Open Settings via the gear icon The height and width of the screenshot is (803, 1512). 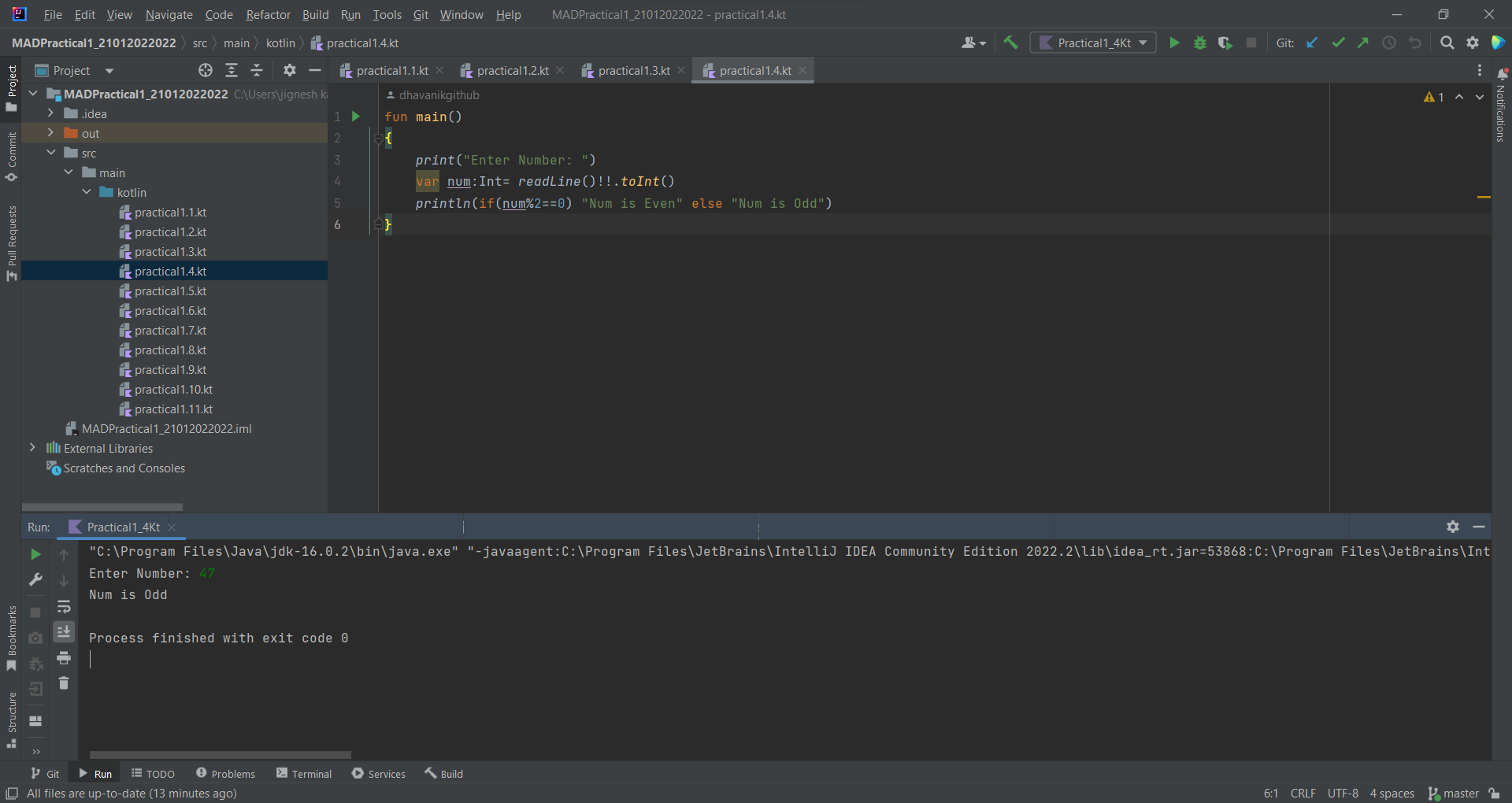click(x=1473, y=43)
